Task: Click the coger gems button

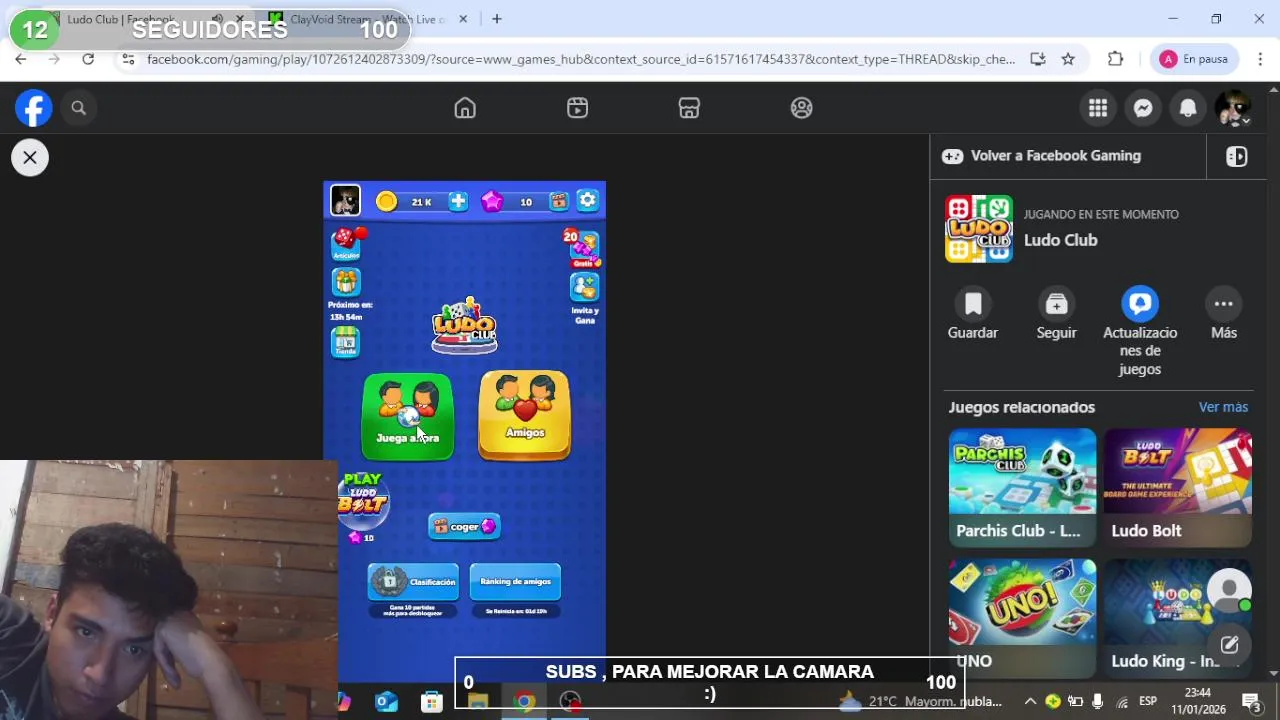Action: (x=465, y=526)
